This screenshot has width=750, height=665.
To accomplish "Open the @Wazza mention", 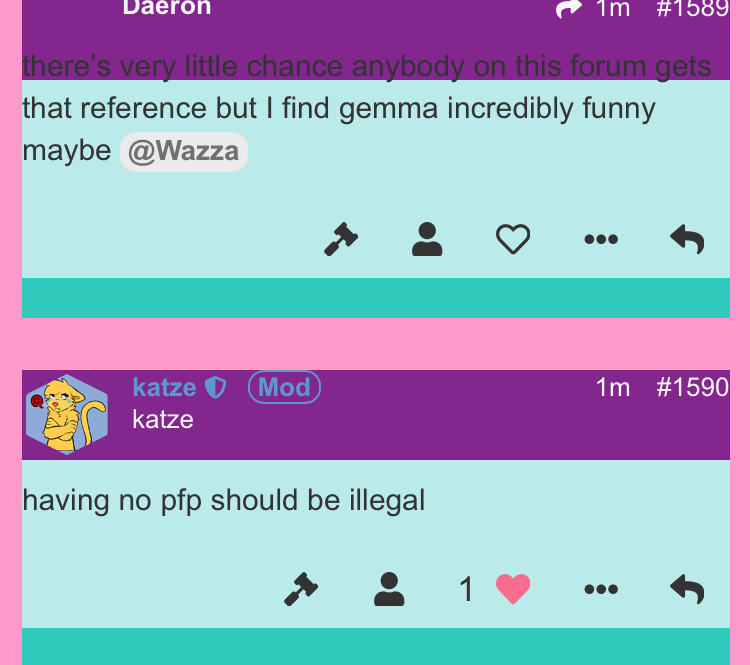I will pyautogui.click(x=184, y=152).
